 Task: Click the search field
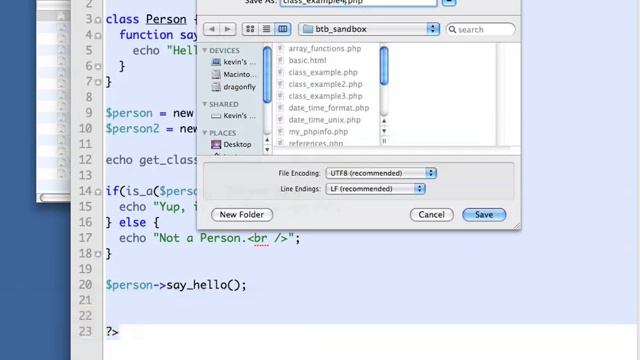[480, 29]
